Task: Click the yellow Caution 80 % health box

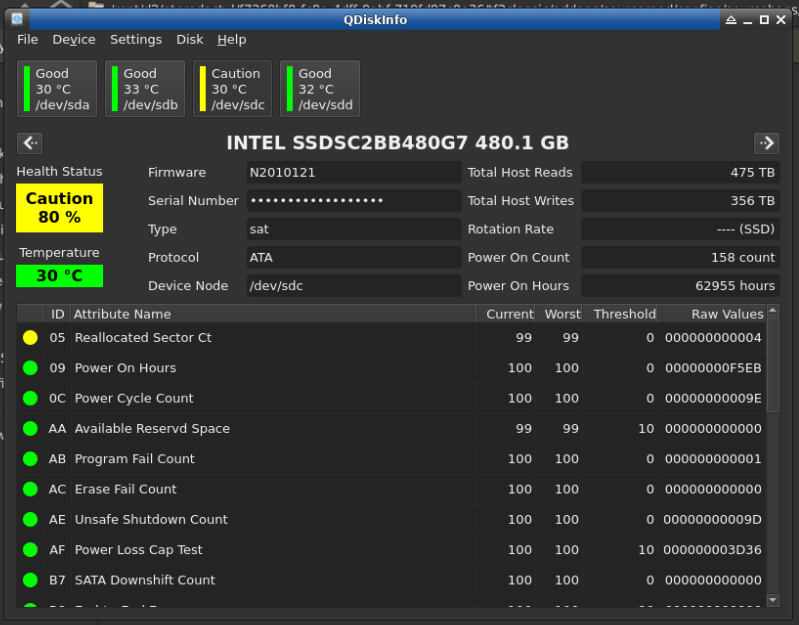Action: 60,208
